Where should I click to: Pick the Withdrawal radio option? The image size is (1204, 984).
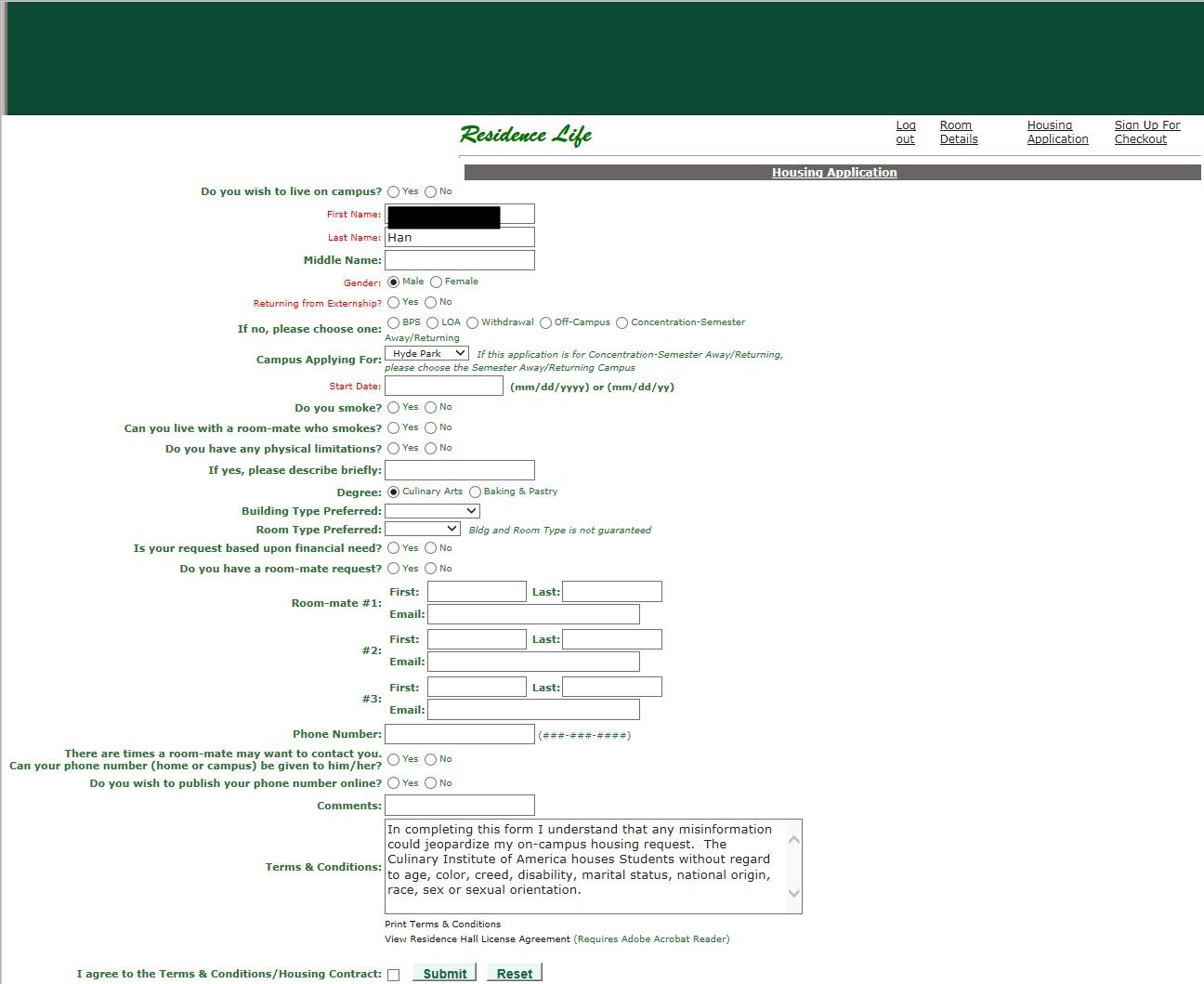pos(473,322)
